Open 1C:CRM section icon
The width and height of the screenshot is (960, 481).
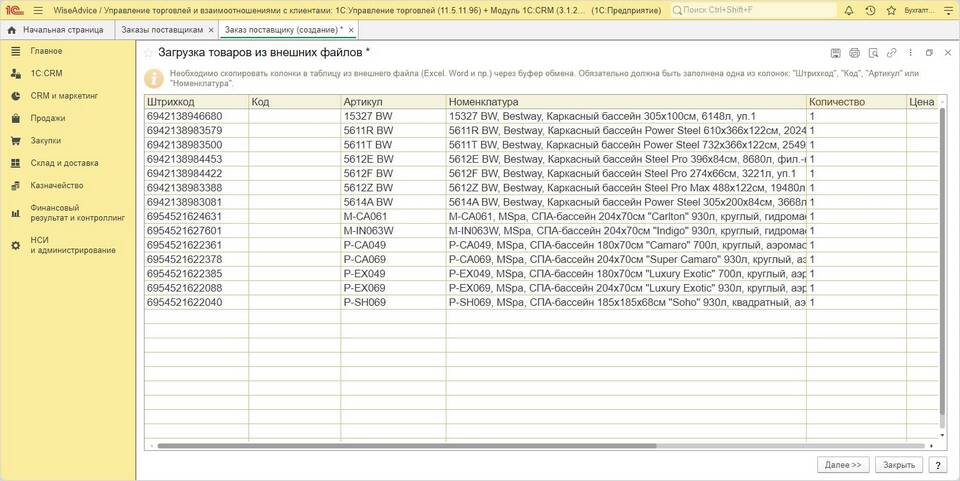click(x=16, y=73)
